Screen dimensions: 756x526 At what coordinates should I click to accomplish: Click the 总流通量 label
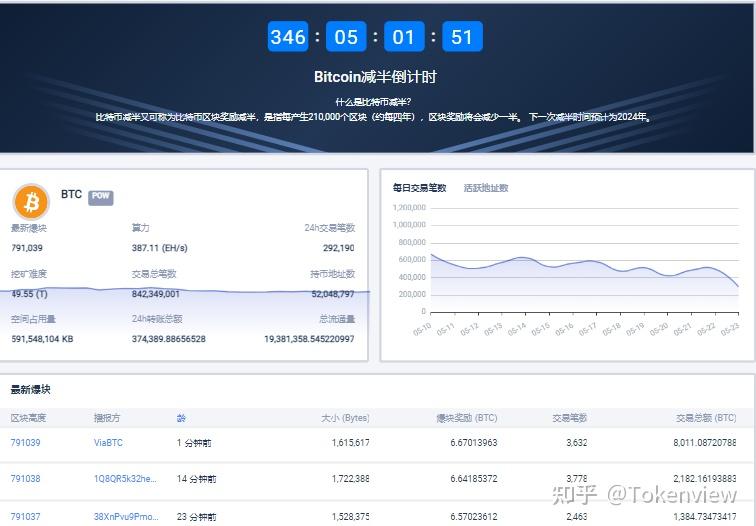337,319
